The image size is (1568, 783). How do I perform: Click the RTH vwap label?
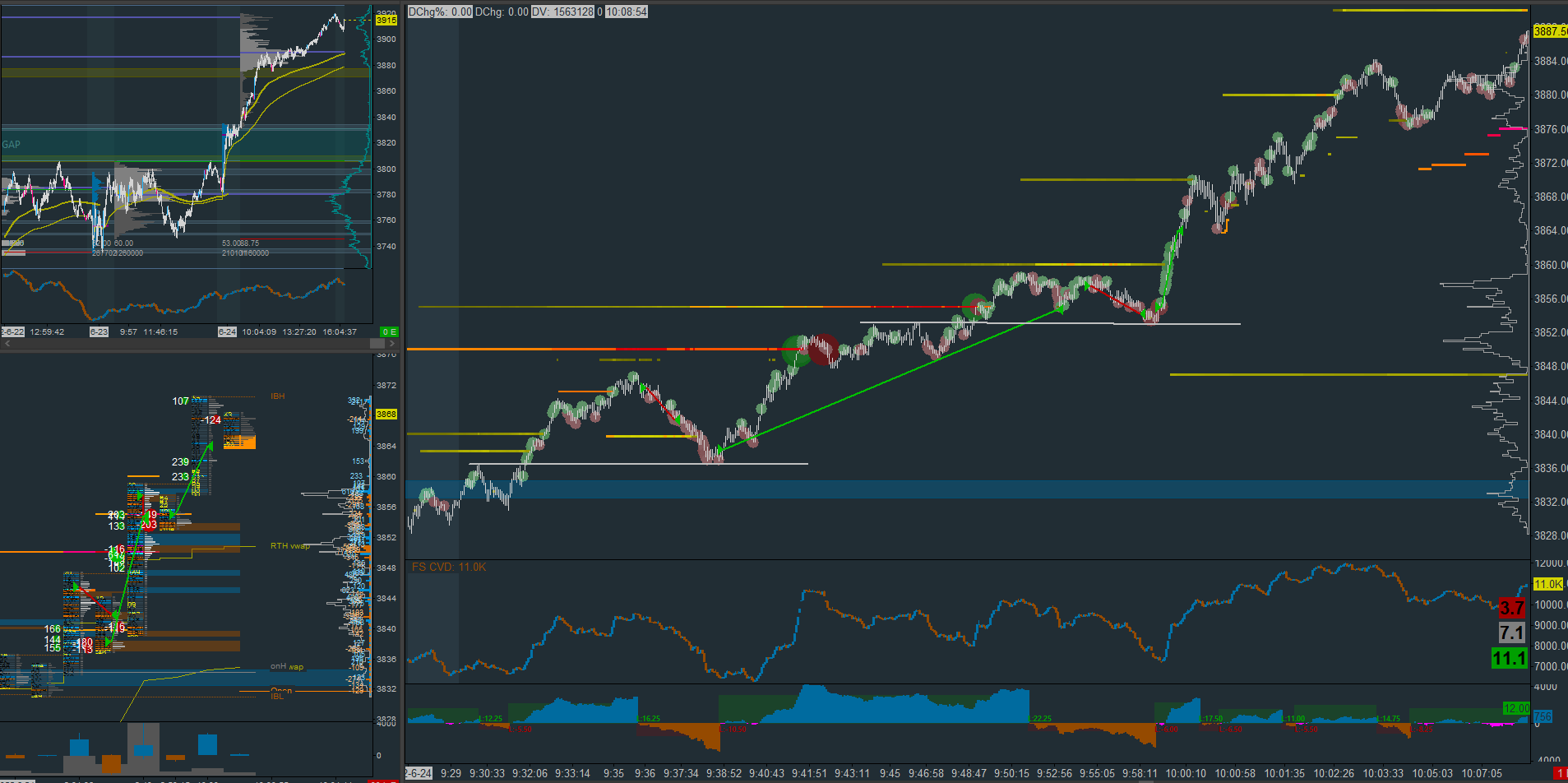pyautogui.click(x=290, y=546)
